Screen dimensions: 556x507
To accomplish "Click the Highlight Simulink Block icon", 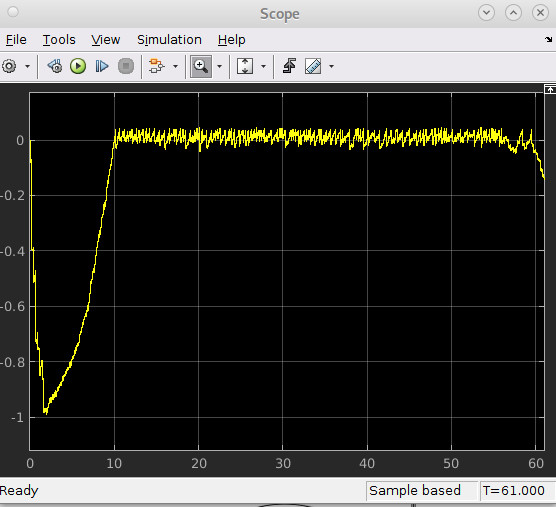I will [156, 66].
